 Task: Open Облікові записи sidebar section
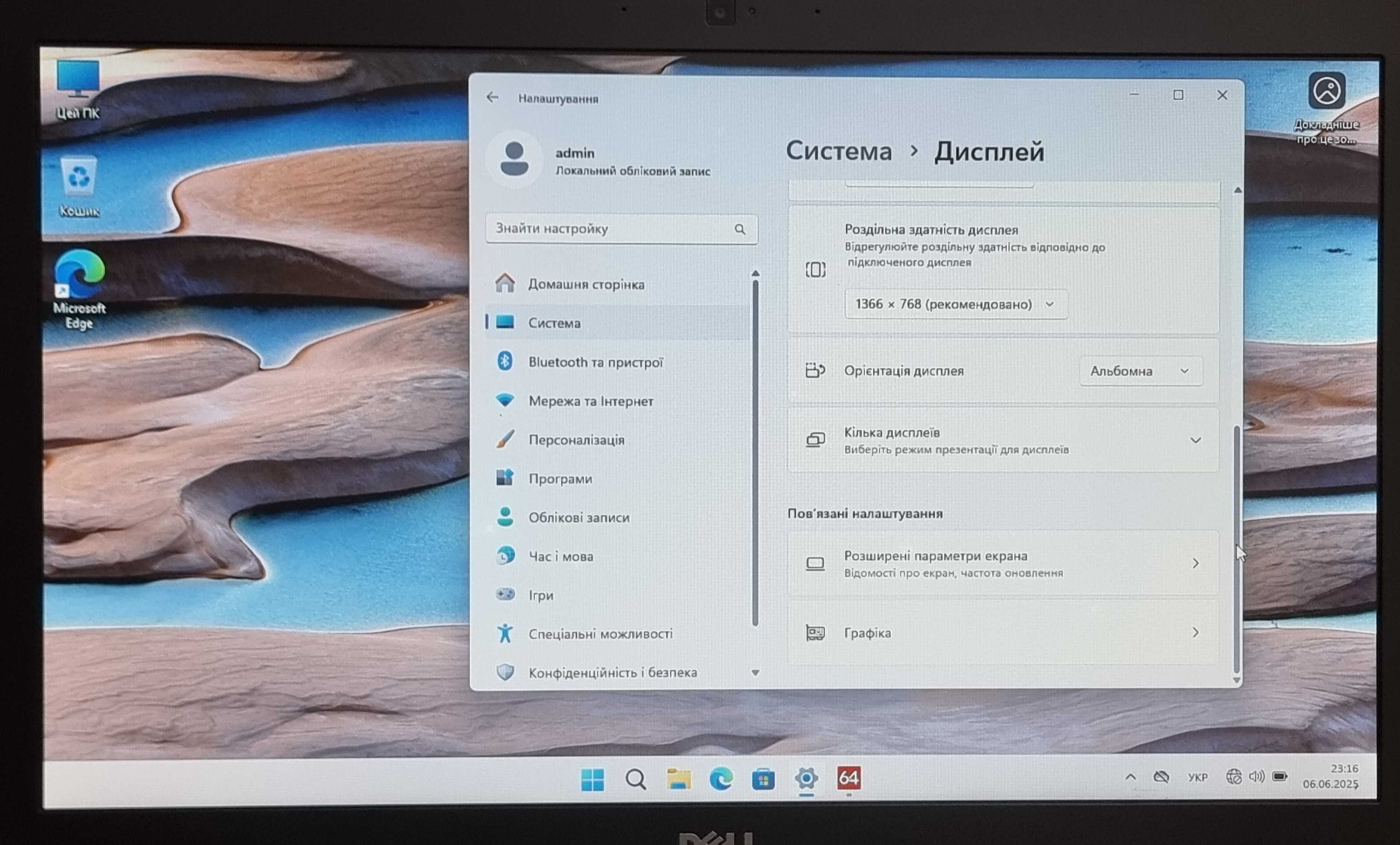(x=578, y=518)
